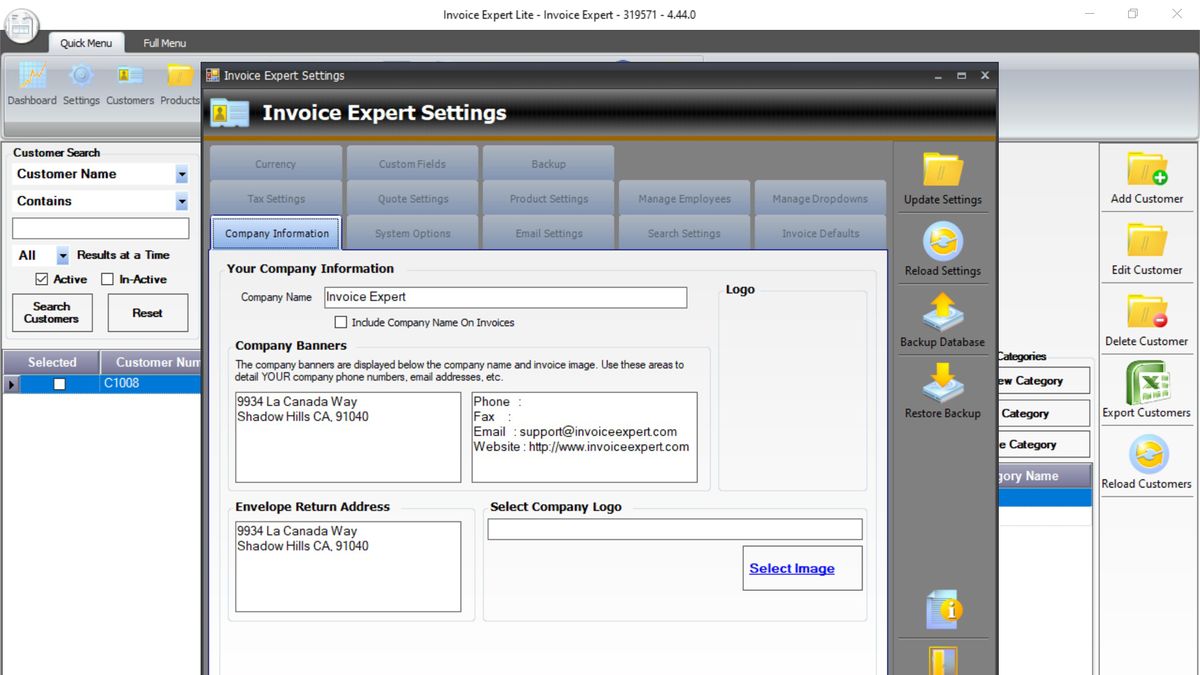Click the Edit Customer icon
Image resolution: width=1200 pixels, height=675 pixels.
pos(1147,240)
